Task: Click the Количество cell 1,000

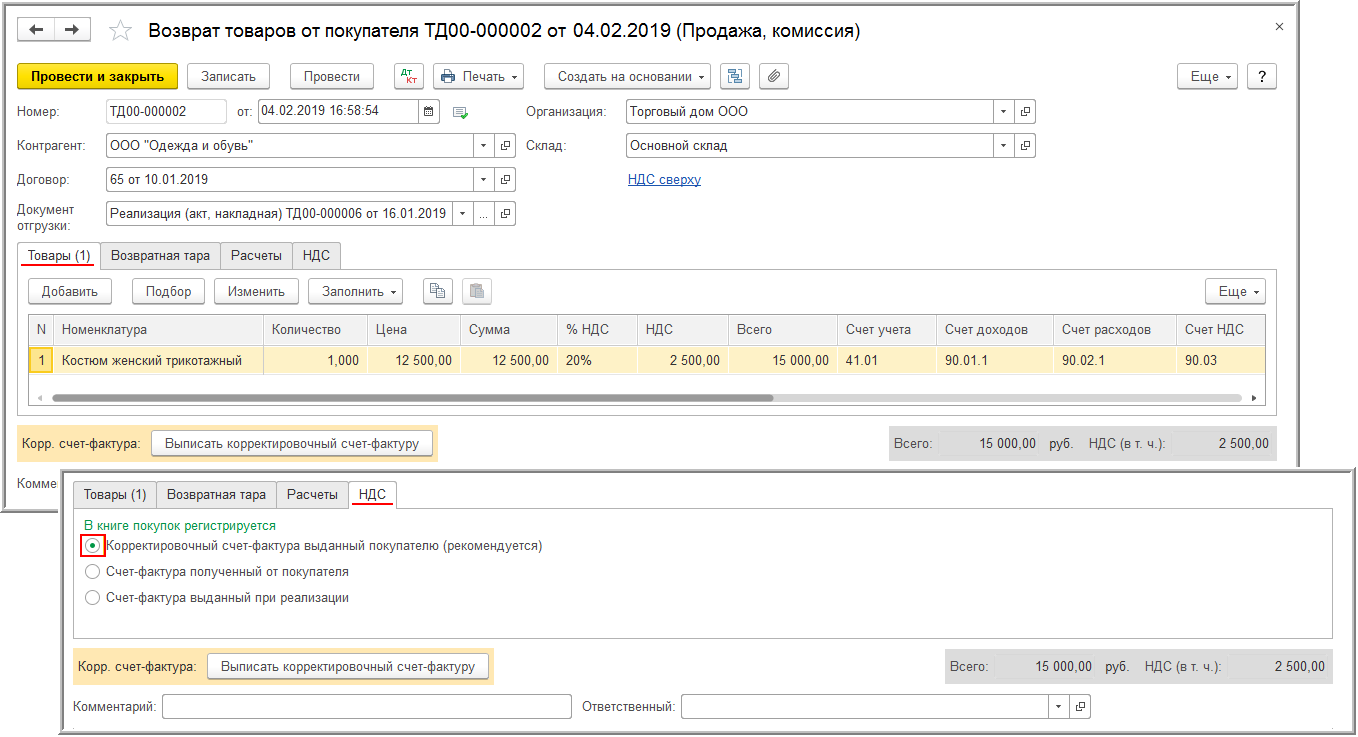Action: (316, 360)
